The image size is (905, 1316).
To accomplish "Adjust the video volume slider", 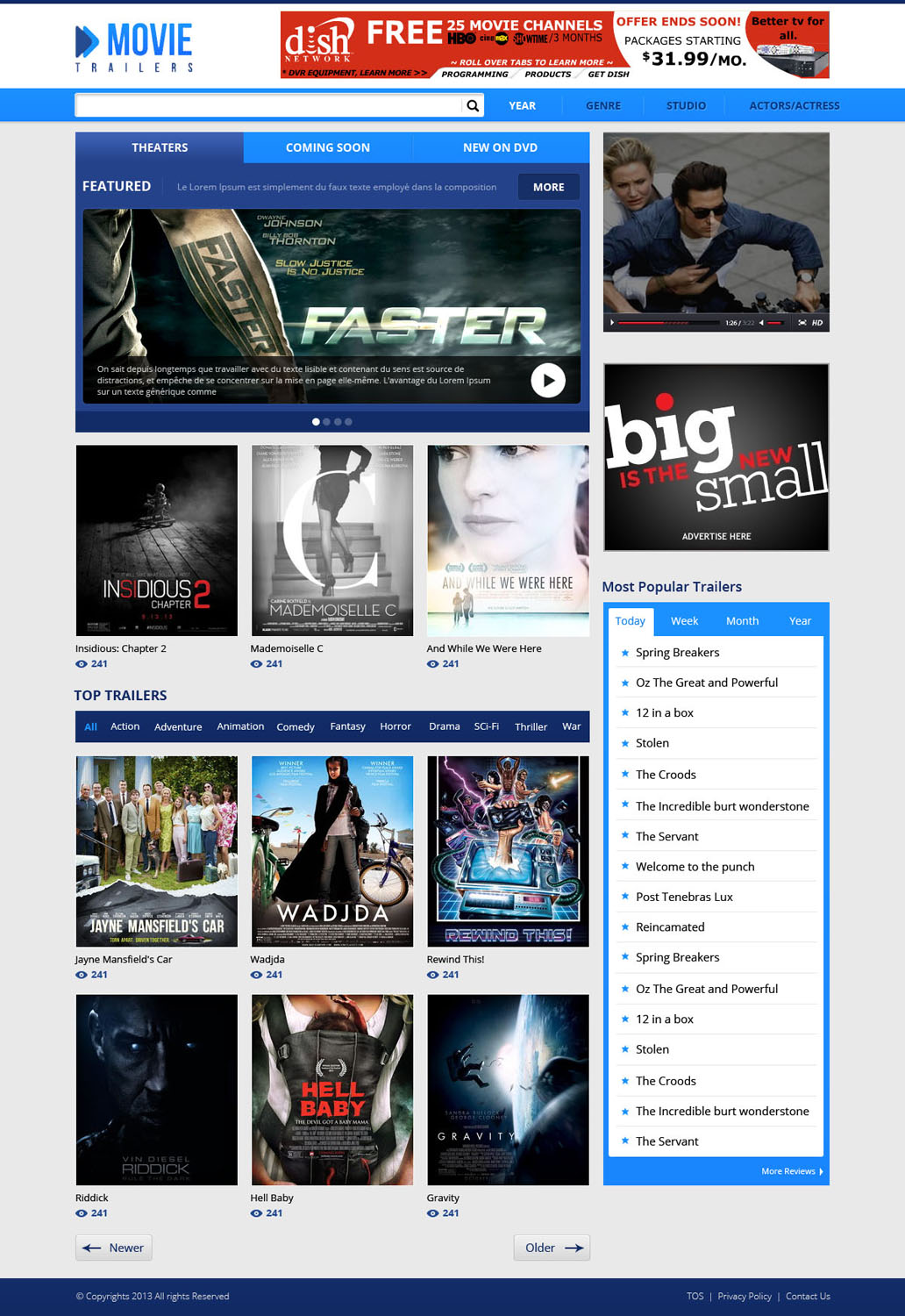I will click(x=775, y=323).
